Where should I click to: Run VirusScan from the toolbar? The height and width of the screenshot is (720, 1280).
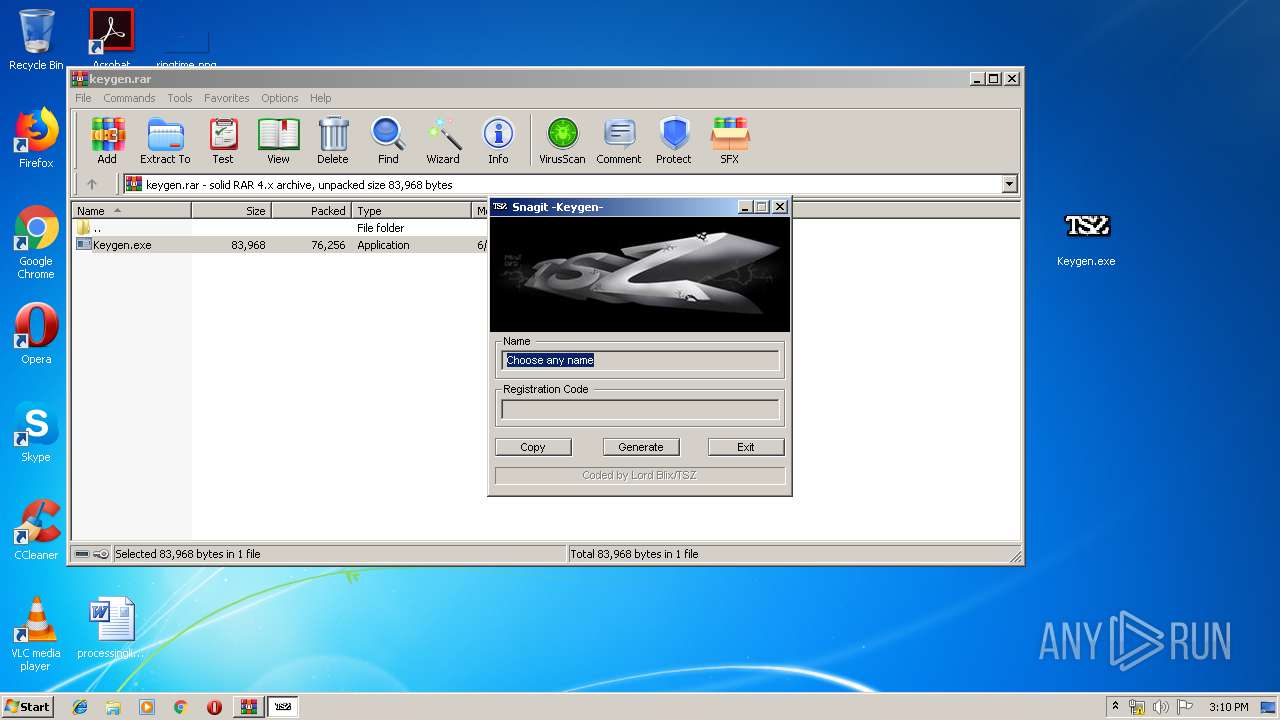tap(562, 140)
